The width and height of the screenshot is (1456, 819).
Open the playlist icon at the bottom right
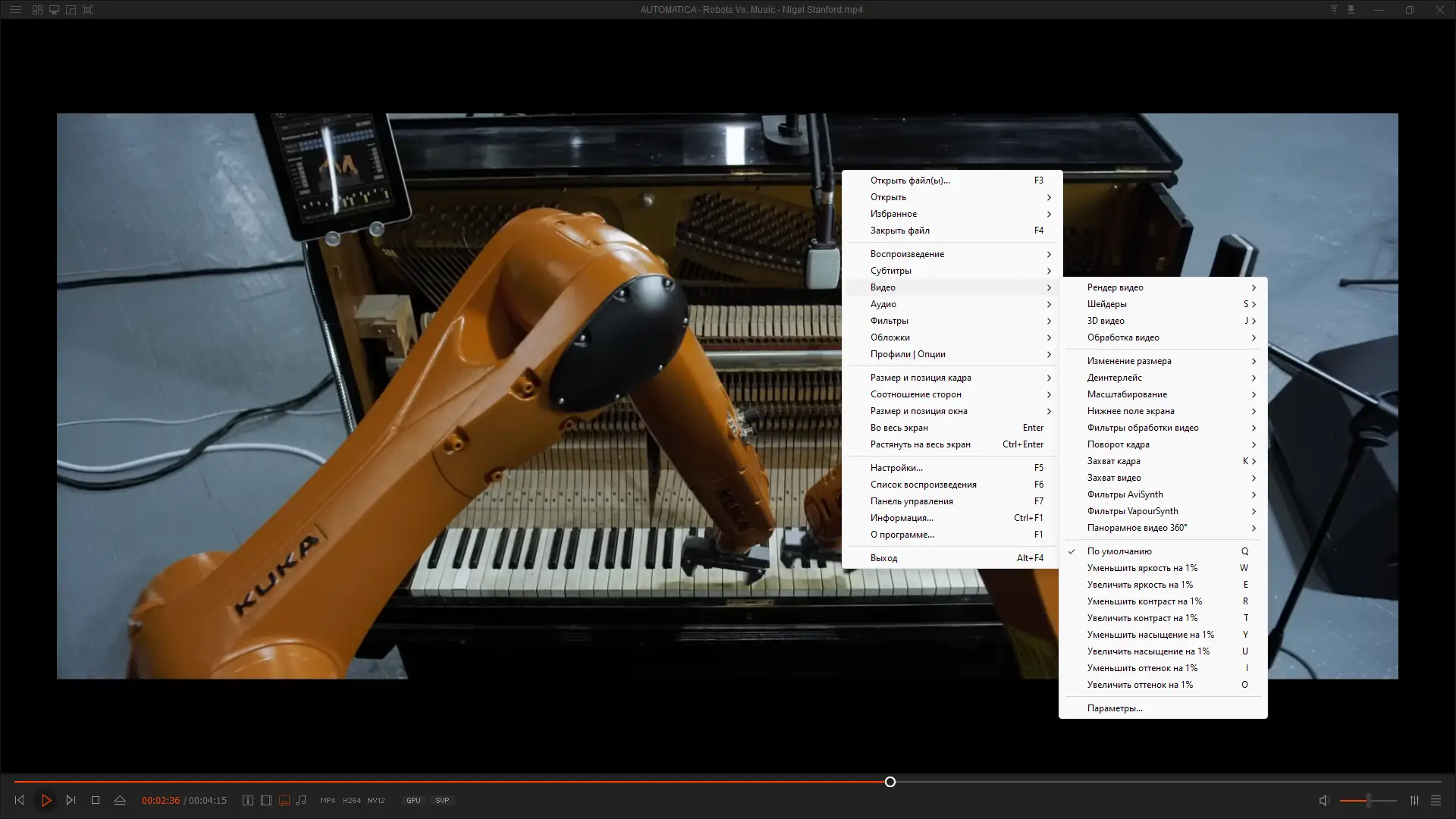[x=1436, y=800]
